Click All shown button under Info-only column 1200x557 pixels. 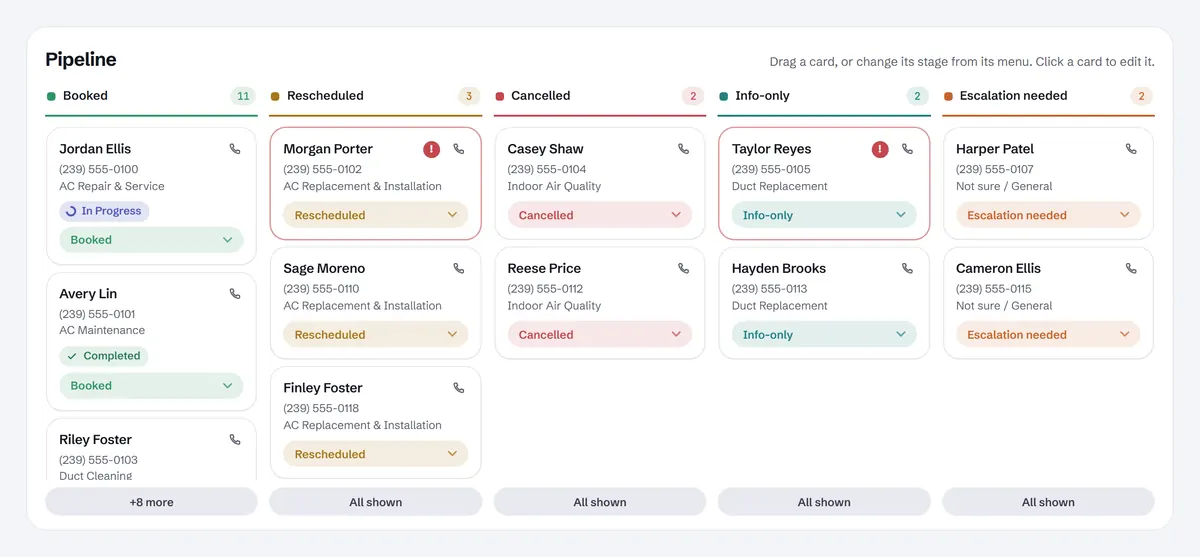824,502
